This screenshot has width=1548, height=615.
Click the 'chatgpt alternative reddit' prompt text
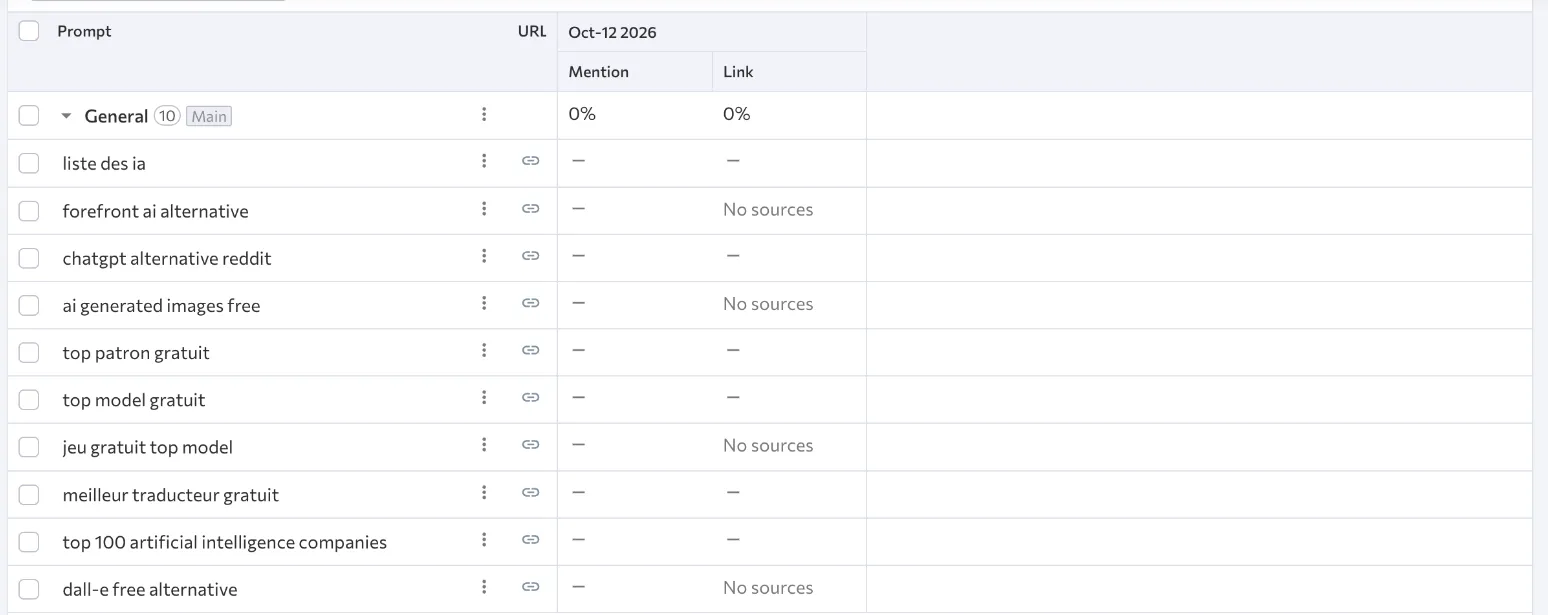click(x=167, y=258)
